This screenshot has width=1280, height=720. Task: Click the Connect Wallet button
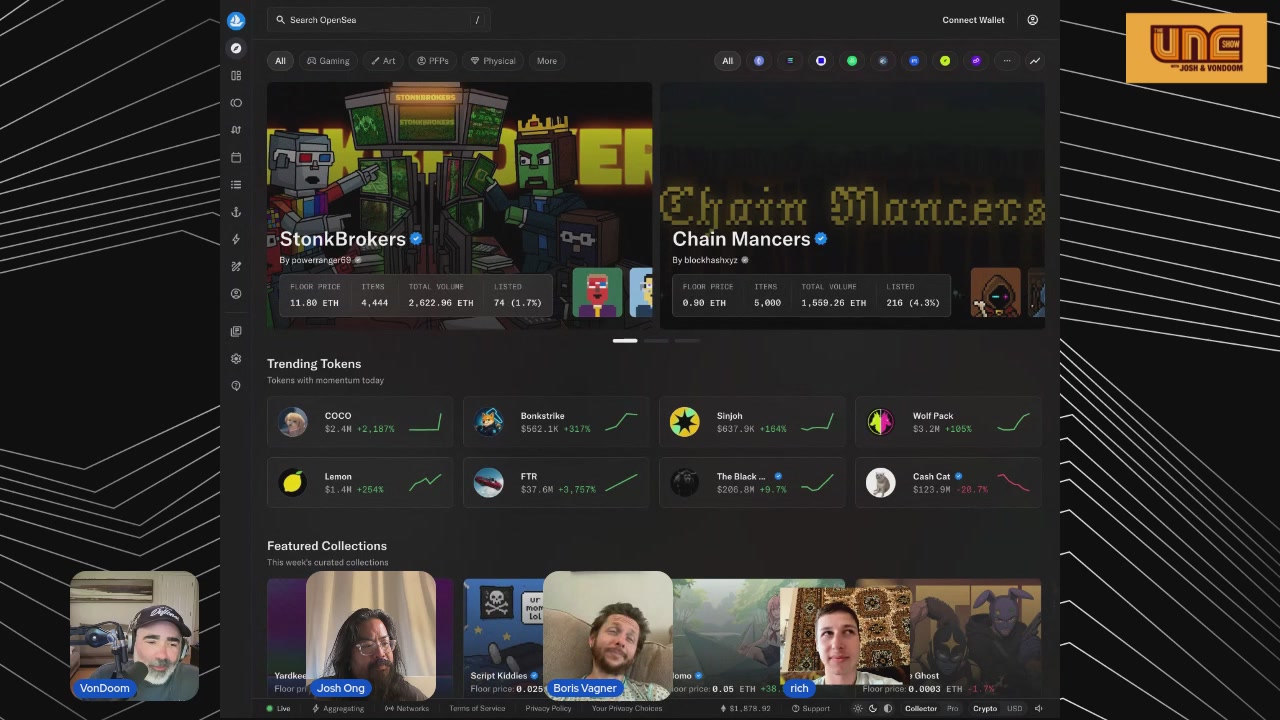[x=973, y=20]
